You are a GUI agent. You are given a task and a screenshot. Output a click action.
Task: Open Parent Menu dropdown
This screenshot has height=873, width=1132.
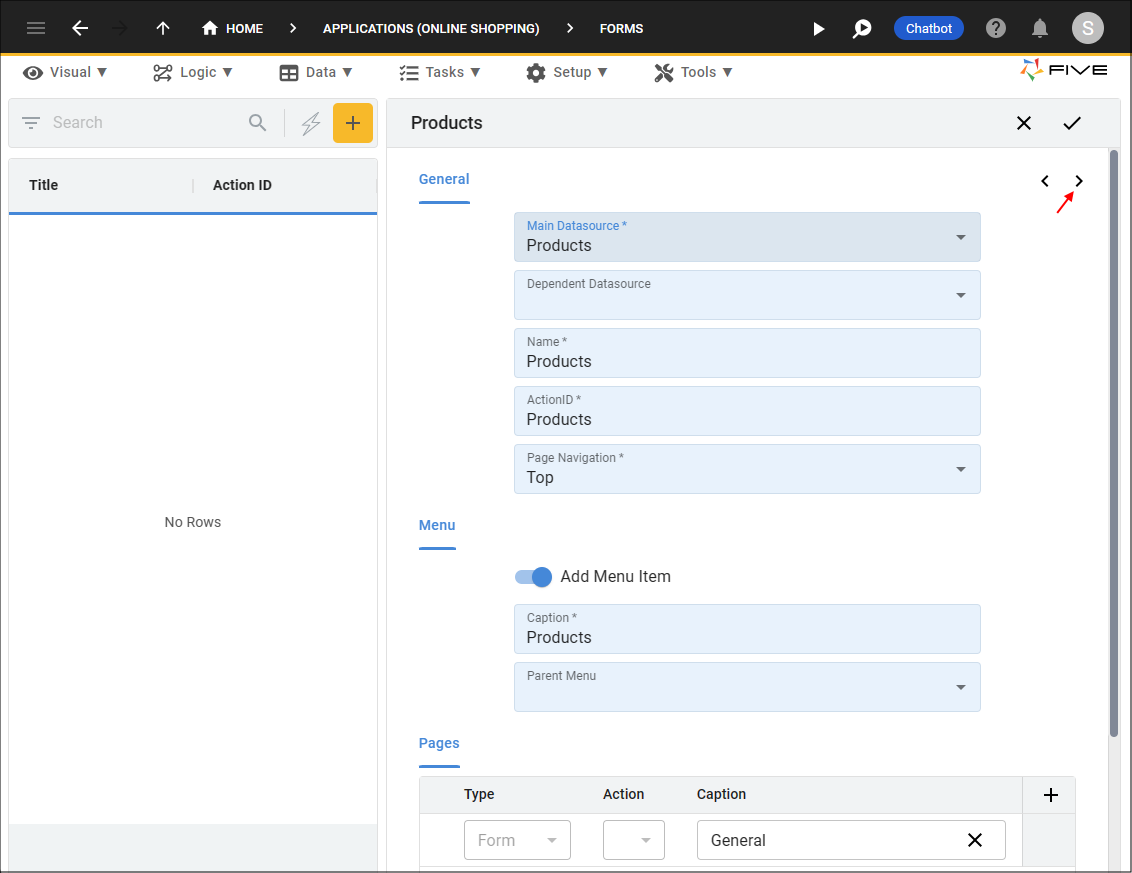[x=747, y=687]
